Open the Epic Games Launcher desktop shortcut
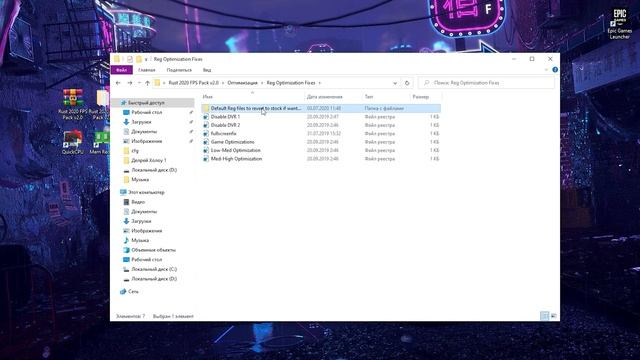The image size is (640, 360). click(x=620, y=25)
